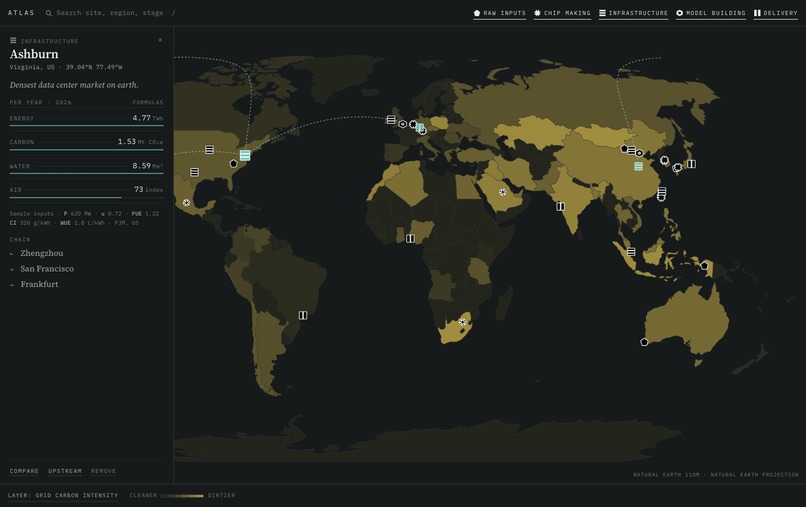Toggle the Chip Making stage filter
Viewport: 806px width, 507px height.
coord(562,13)
